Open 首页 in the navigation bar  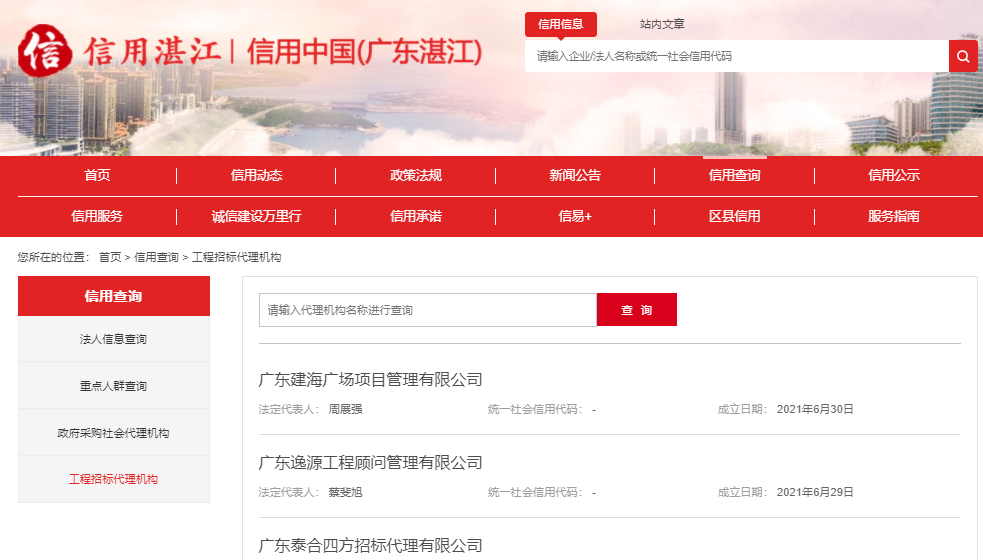point(97,176)
